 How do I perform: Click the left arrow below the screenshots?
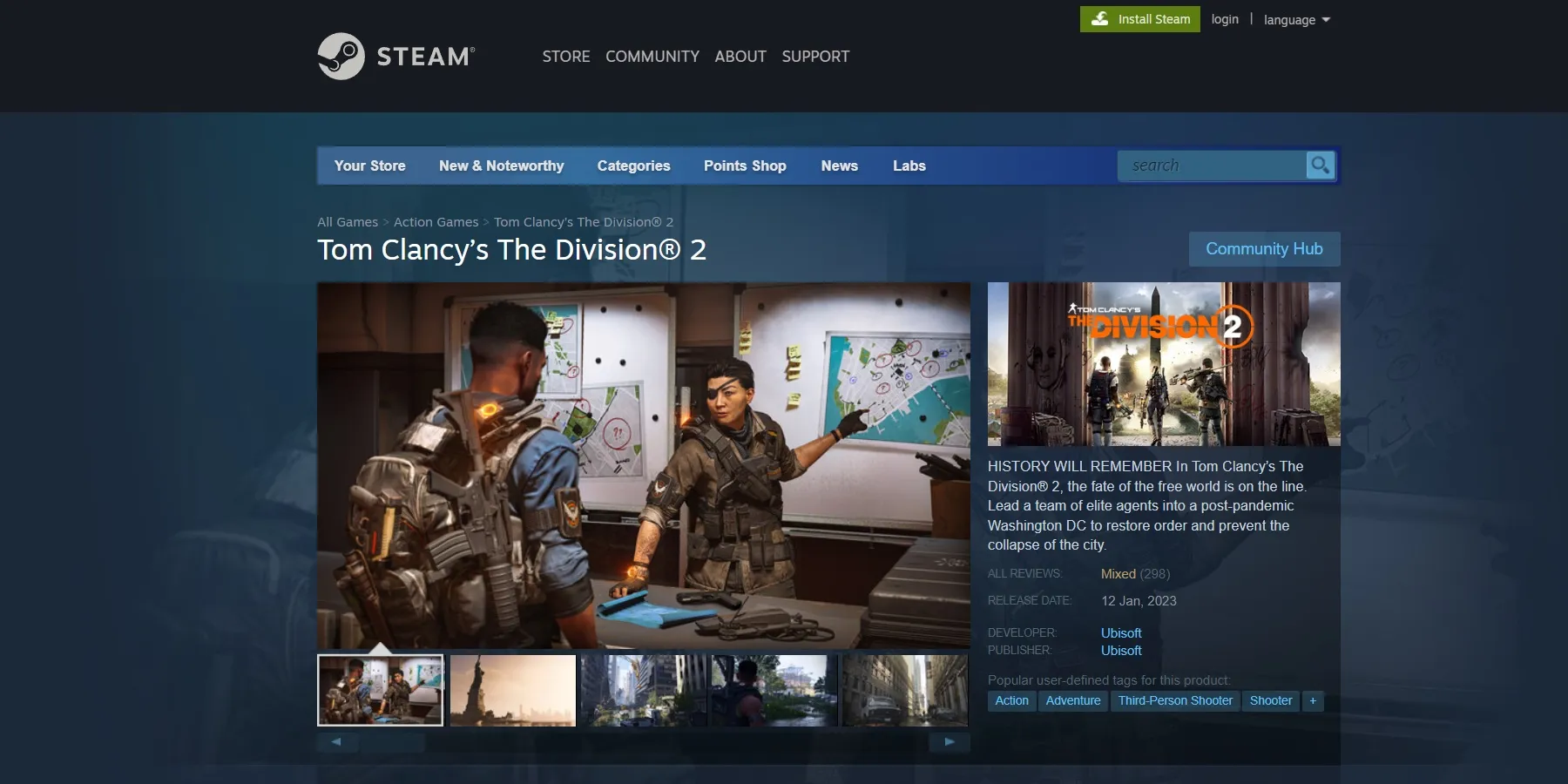(338, 742)
